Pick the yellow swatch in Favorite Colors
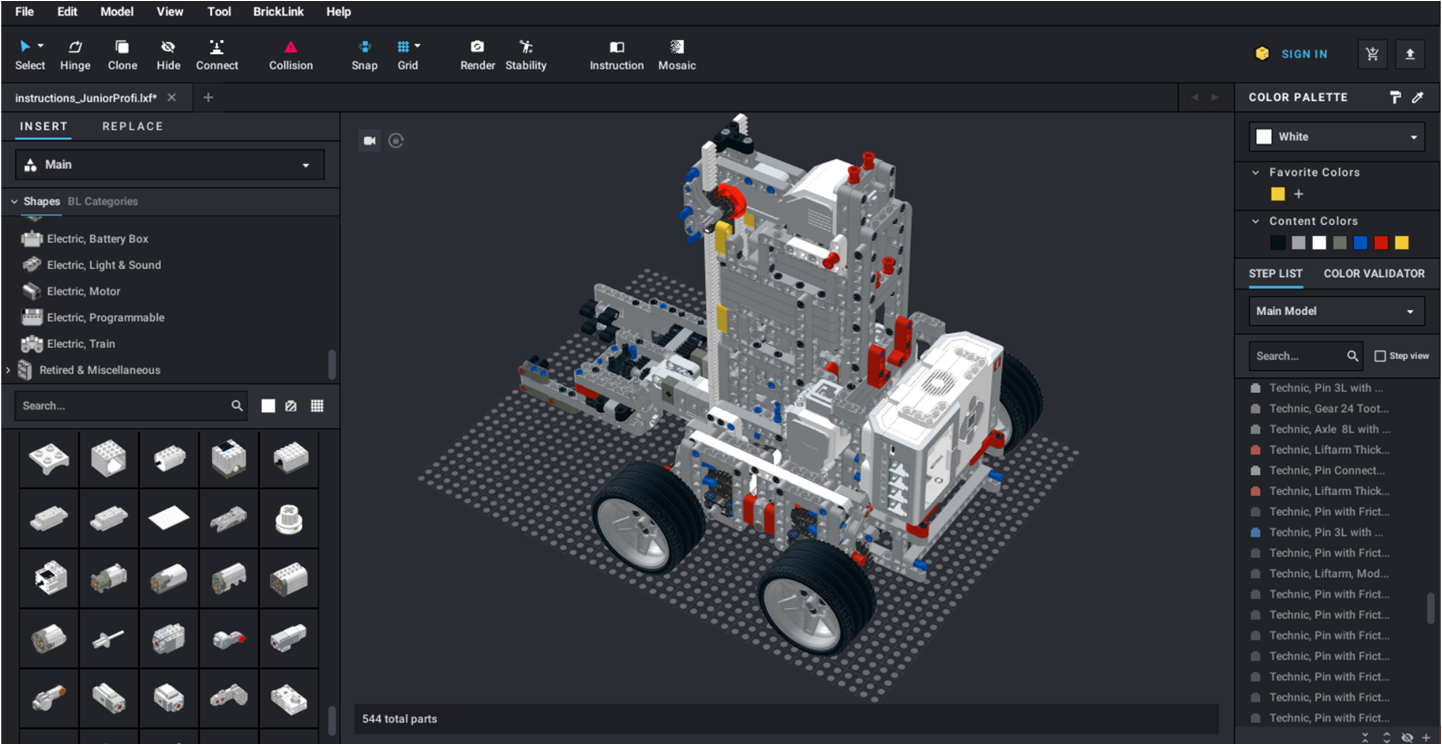The height and width of the screenshot is (745, 1442). (1278, 194)
